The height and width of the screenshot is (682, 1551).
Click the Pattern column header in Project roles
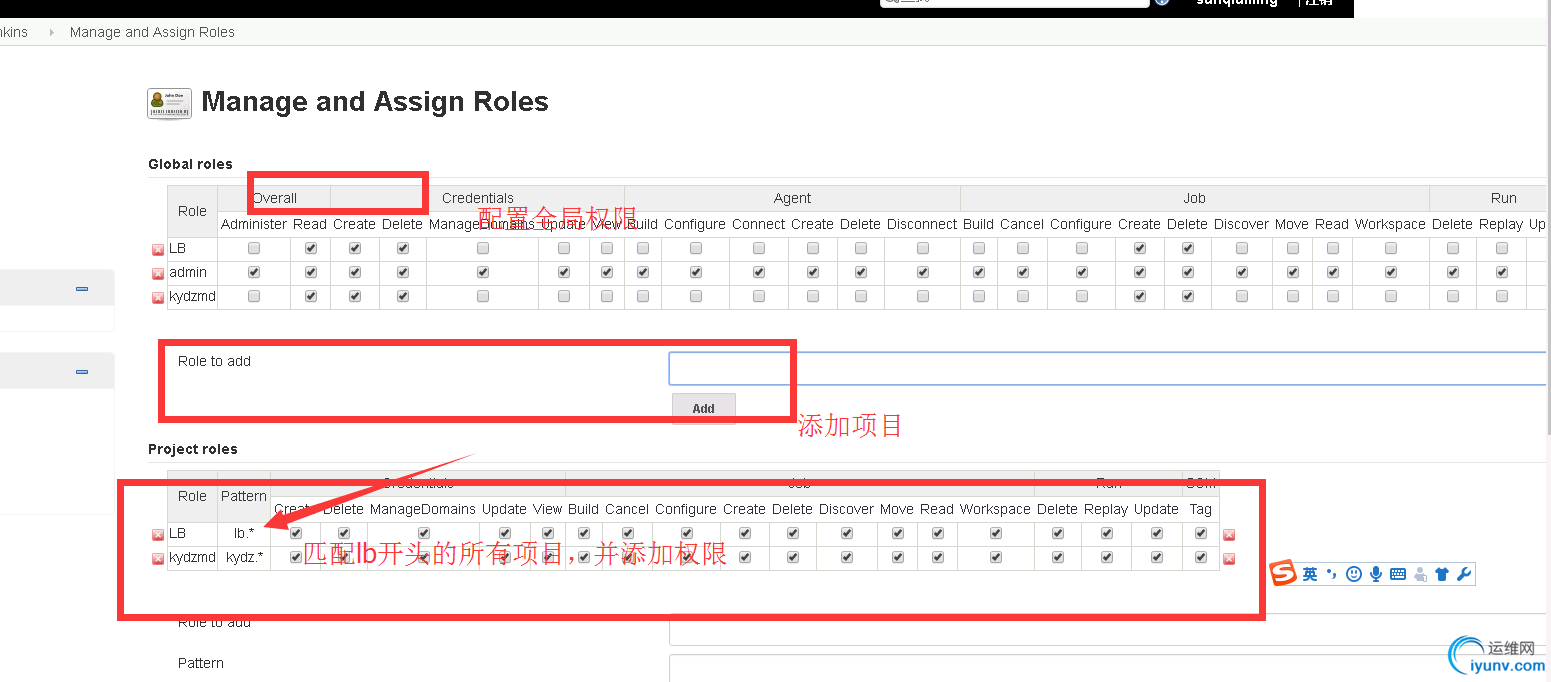pyautogui.click(x=244, y=497)
